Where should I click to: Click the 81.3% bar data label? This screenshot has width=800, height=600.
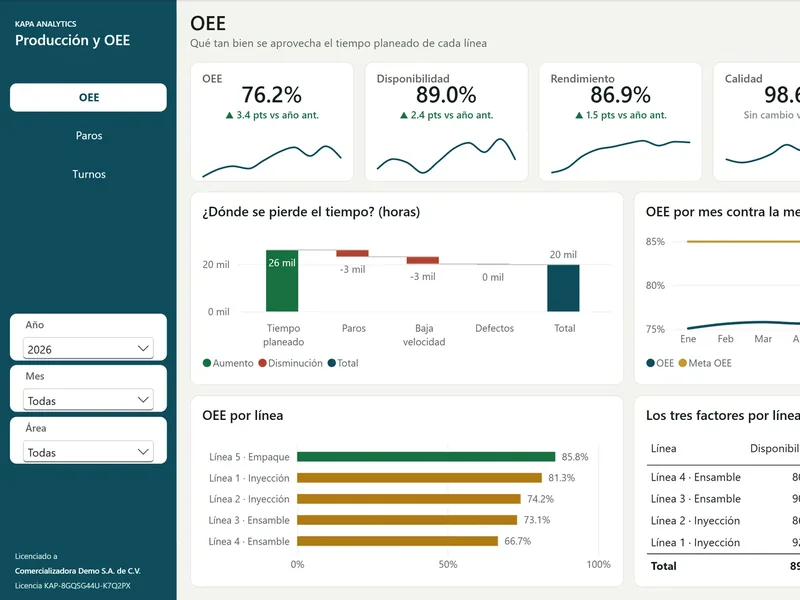pos(561,478)
